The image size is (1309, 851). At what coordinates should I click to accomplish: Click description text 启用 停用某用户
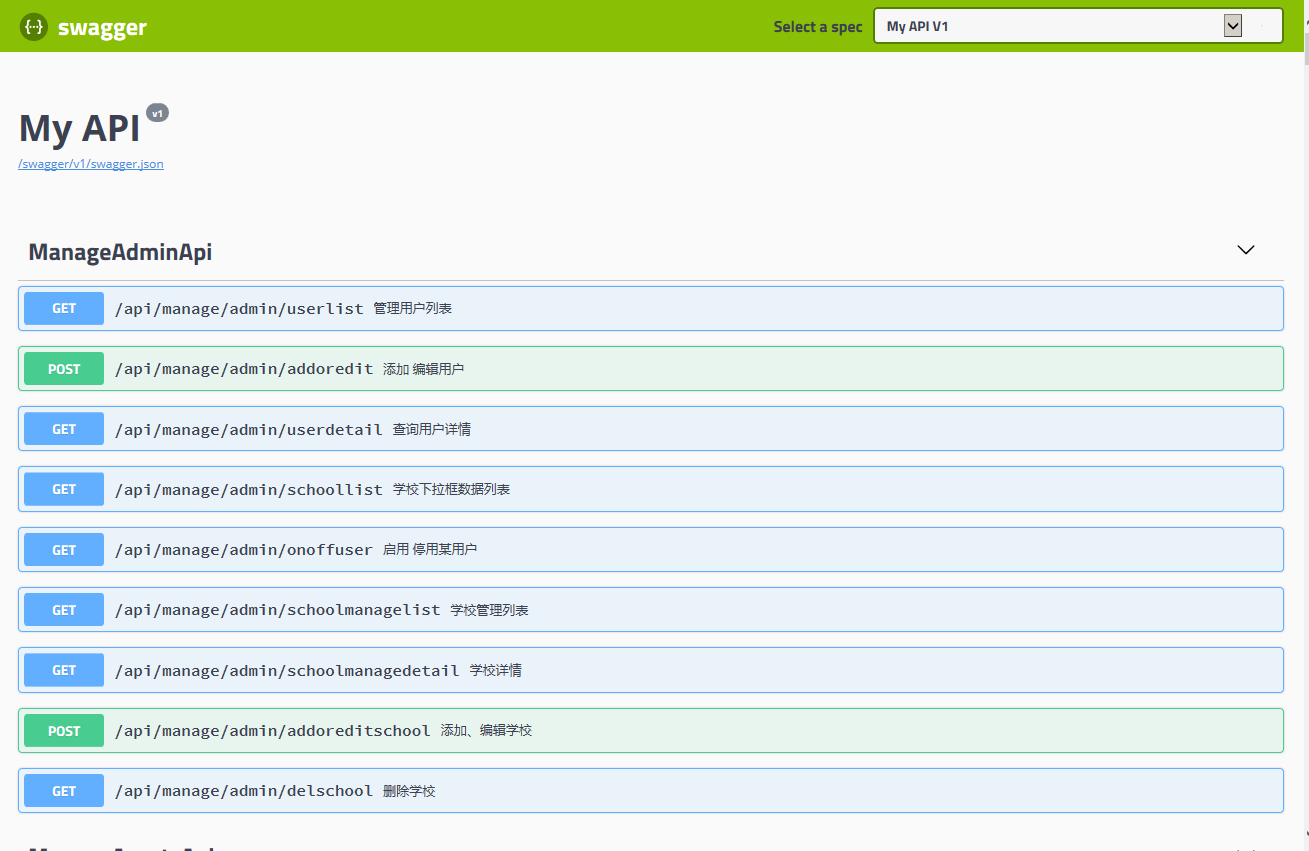click(x=430, y=550)
